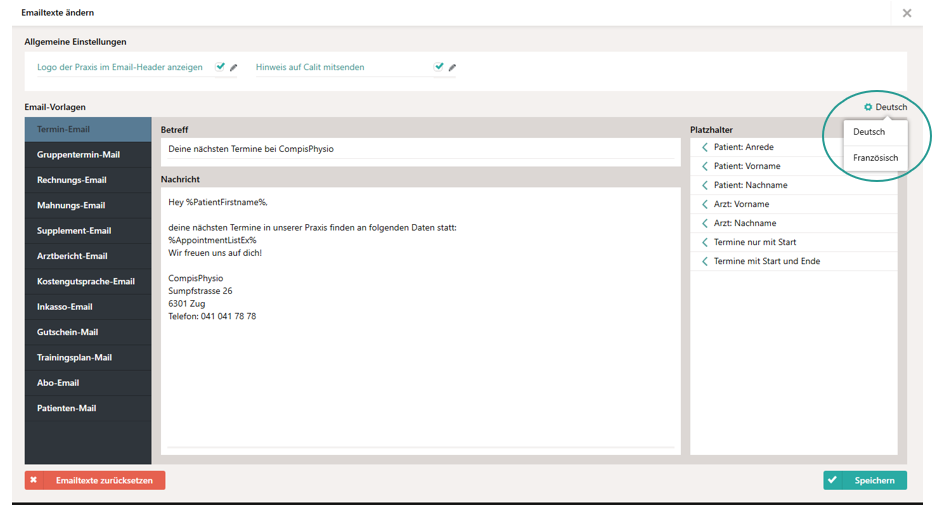Insert placeholder arrow for Patient: Anrede
Image resolution: width=940 pixels, height=516 pixels.
point(705,147)
